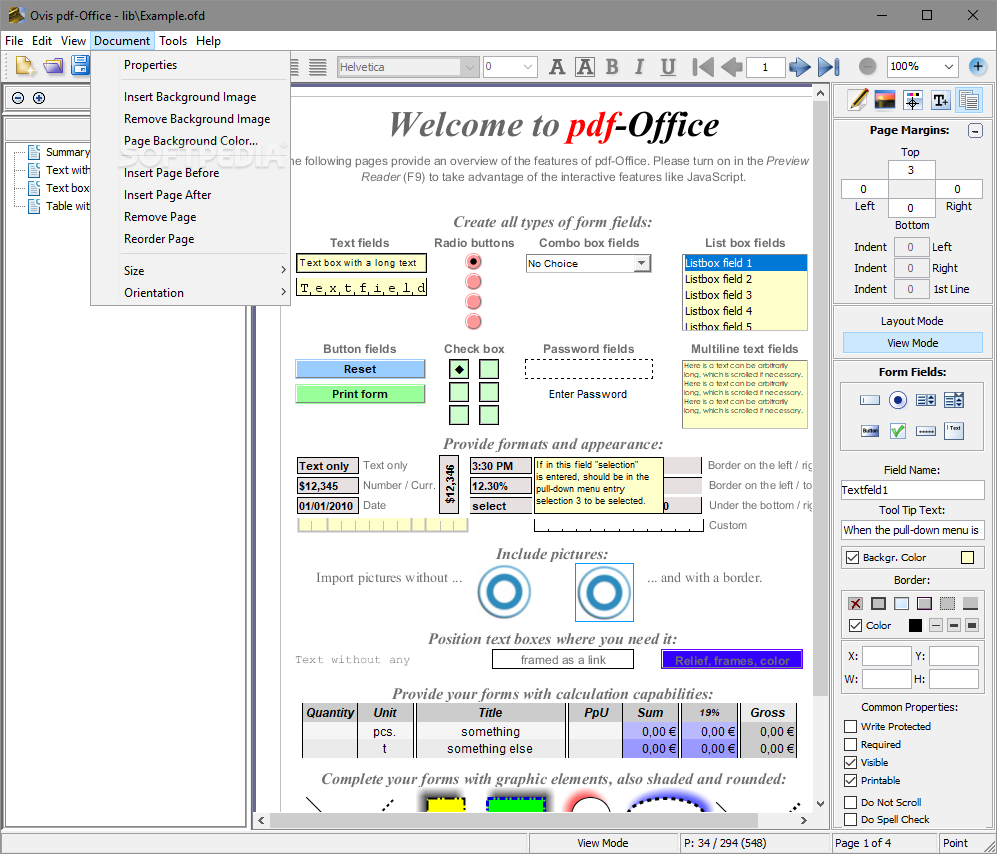Uncheck the Visible checkbox
This screenshot has height=854, width=997.
pyautogui.click(x=851, y=762)
